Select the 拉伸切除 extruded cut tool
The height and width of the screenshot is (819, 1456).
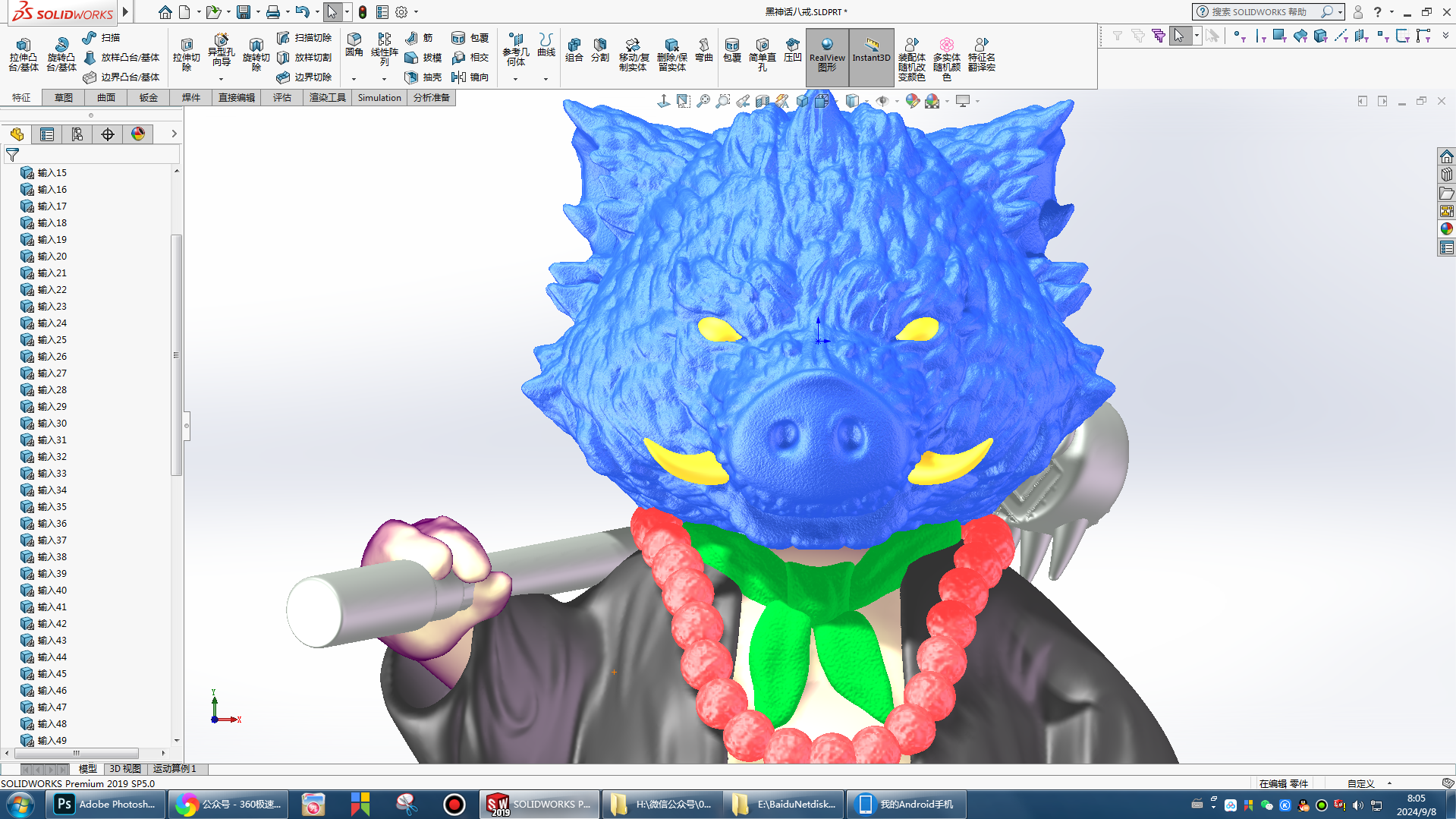pyautogui.click(x=186, y=55)
